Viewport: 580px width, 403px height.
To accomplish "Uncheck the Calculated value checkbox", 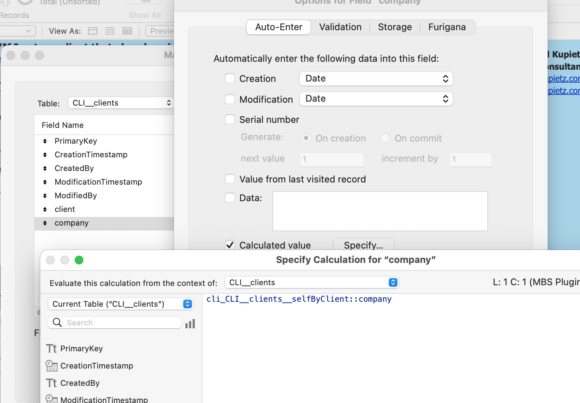I will pyautogui.click(x=230, y=245).
